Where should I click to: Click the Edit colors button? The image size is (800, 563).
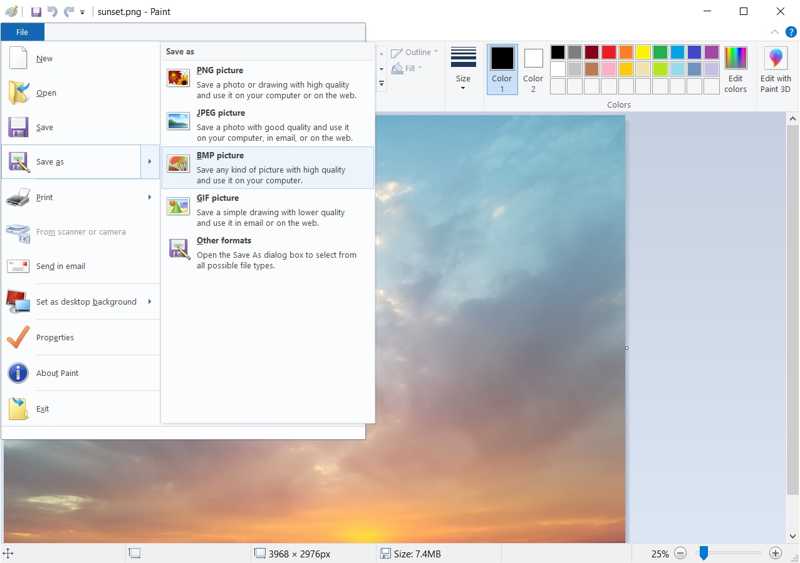point(735,69)
